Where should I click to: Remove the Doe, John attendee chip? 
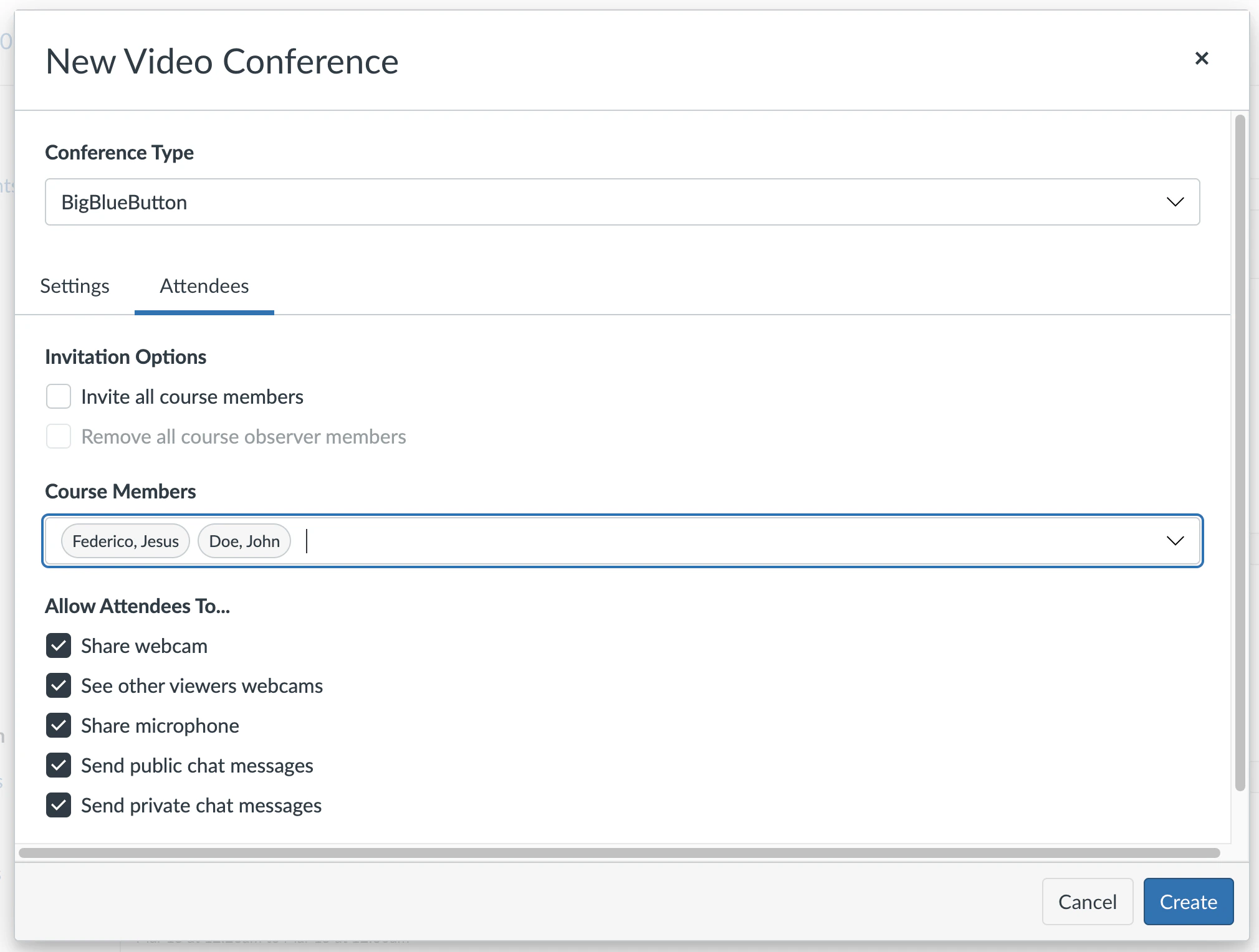[244, 541]
